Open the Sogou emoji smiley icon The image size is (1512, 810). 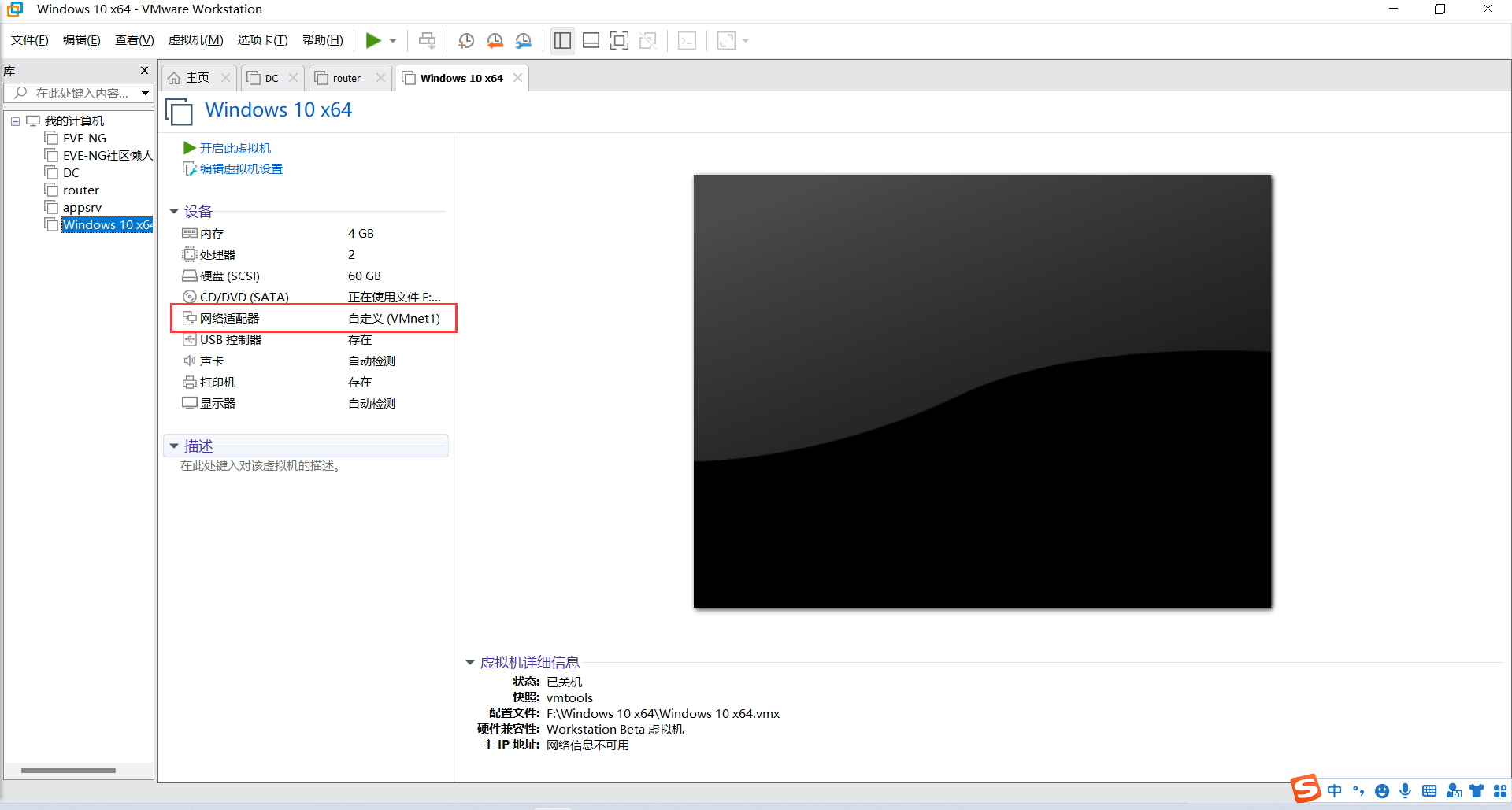pos(1382,791)
